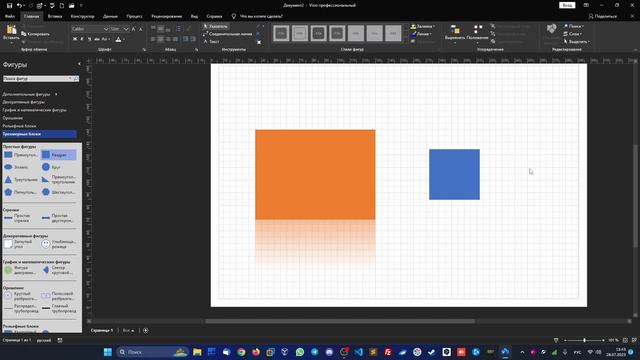
Task: Decrease the font size
Action: coord(140,29)
